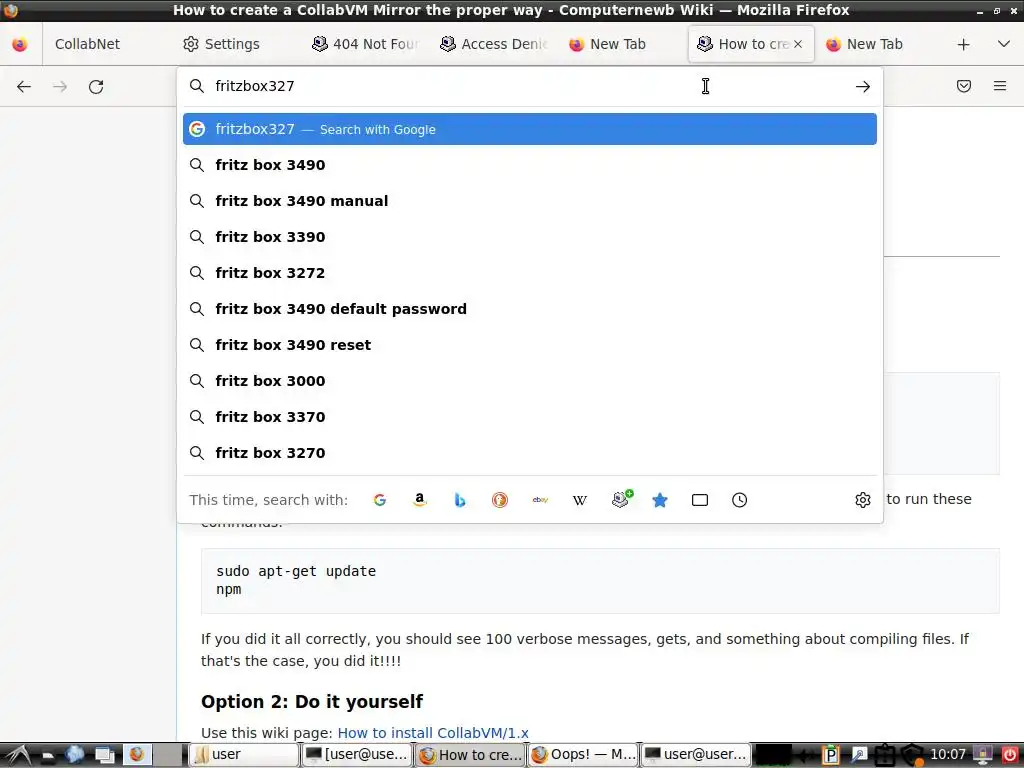1024x768 pixels.
Task: Search in Bookmarks via star icon
Action: [x=660, y=500]
